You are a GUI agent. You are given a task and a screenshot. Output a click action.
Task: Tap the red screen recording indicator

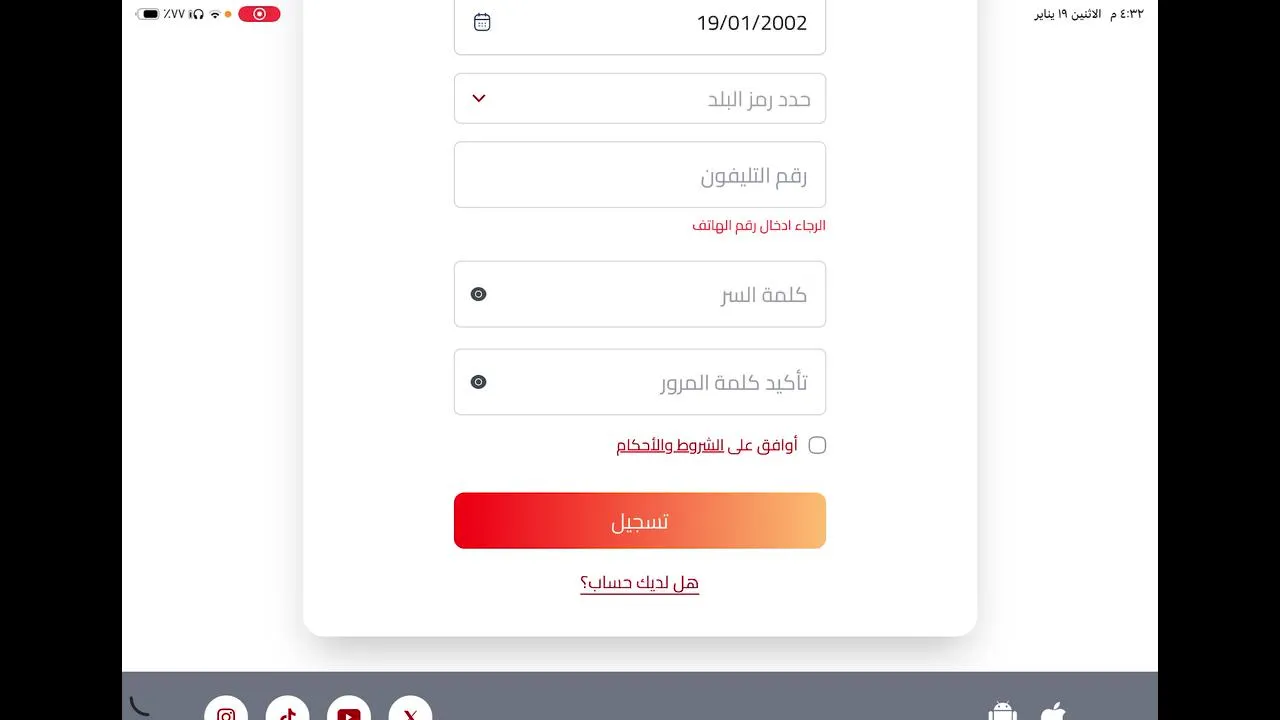click(259, 14)
